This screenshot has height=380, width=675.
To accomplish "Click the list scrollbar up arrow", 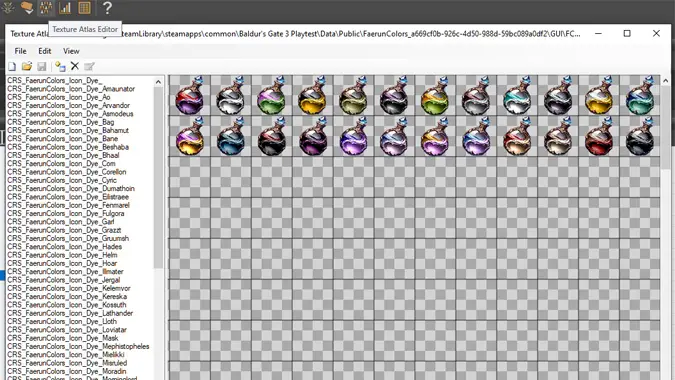I will (x=158, y=82).
